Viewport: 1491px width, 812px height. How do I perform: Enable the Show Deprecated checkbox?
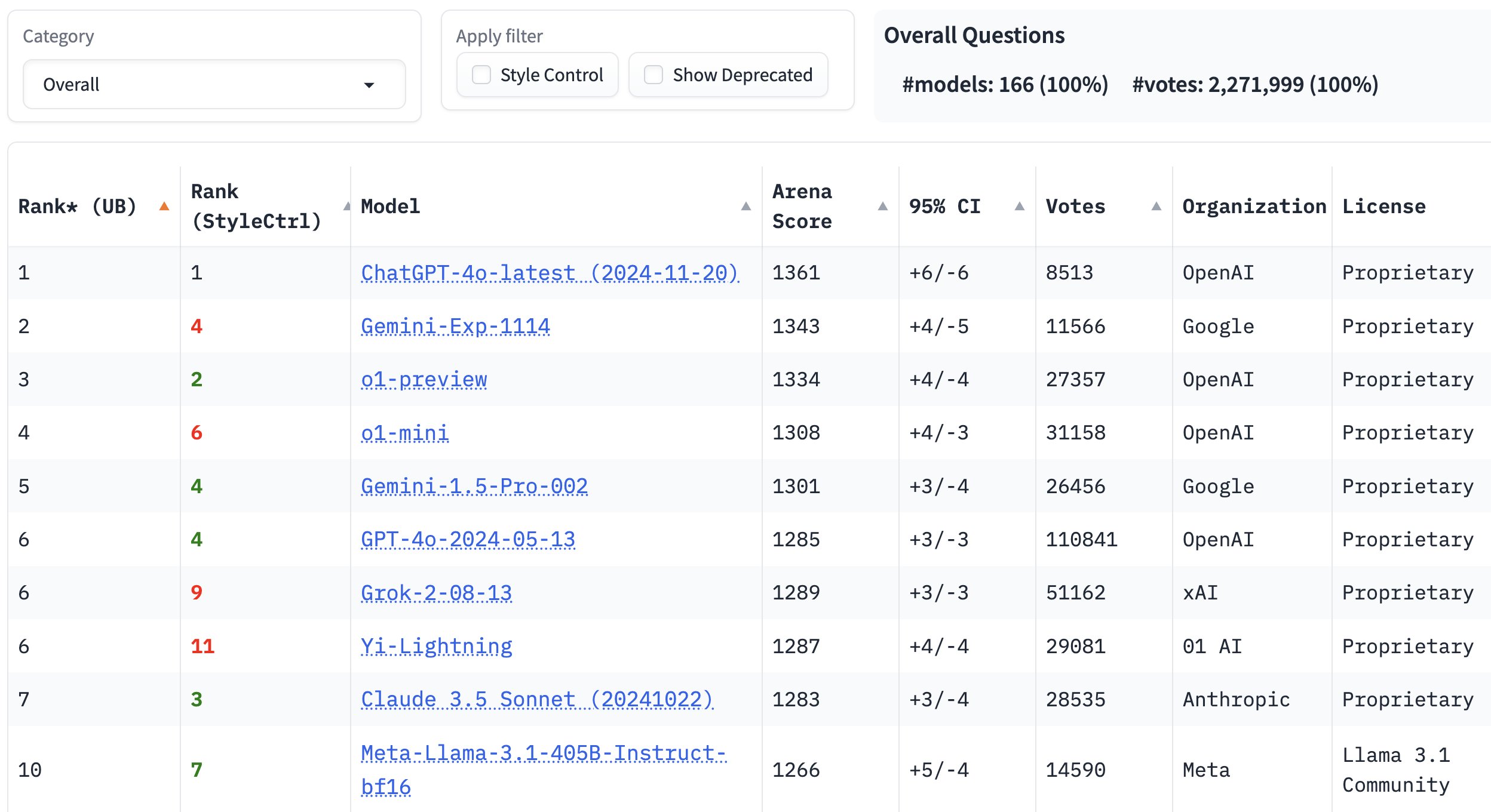[x=654, y=75]
